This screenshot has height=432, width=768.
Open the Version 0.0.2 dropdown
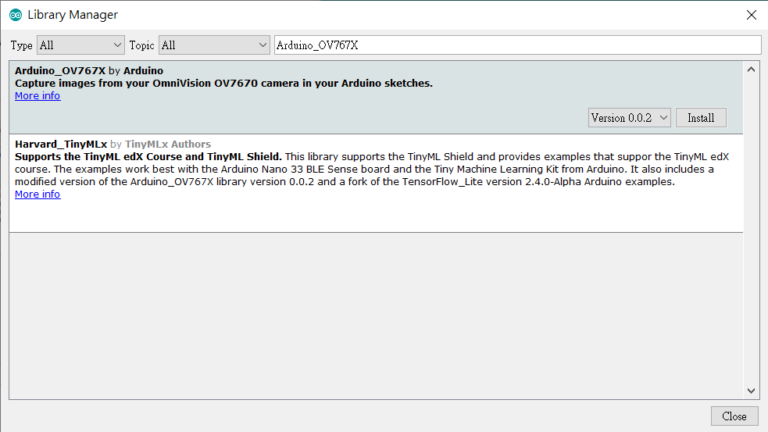[x=630, y=118]
